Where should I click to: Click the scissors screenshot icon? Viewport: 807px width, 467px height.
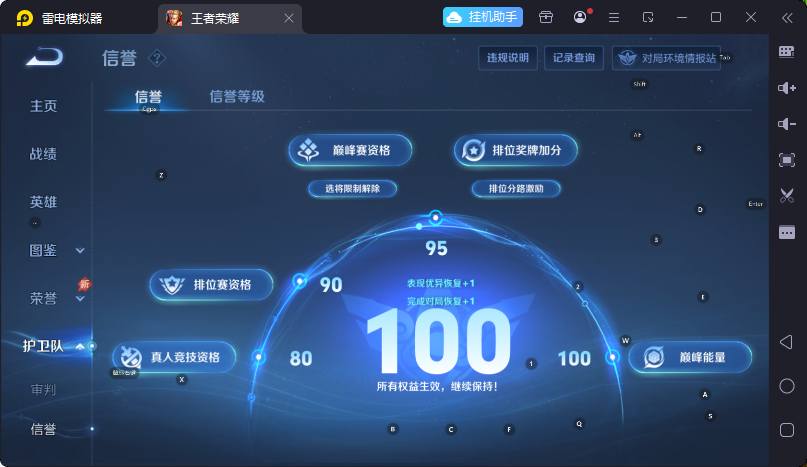786,196
